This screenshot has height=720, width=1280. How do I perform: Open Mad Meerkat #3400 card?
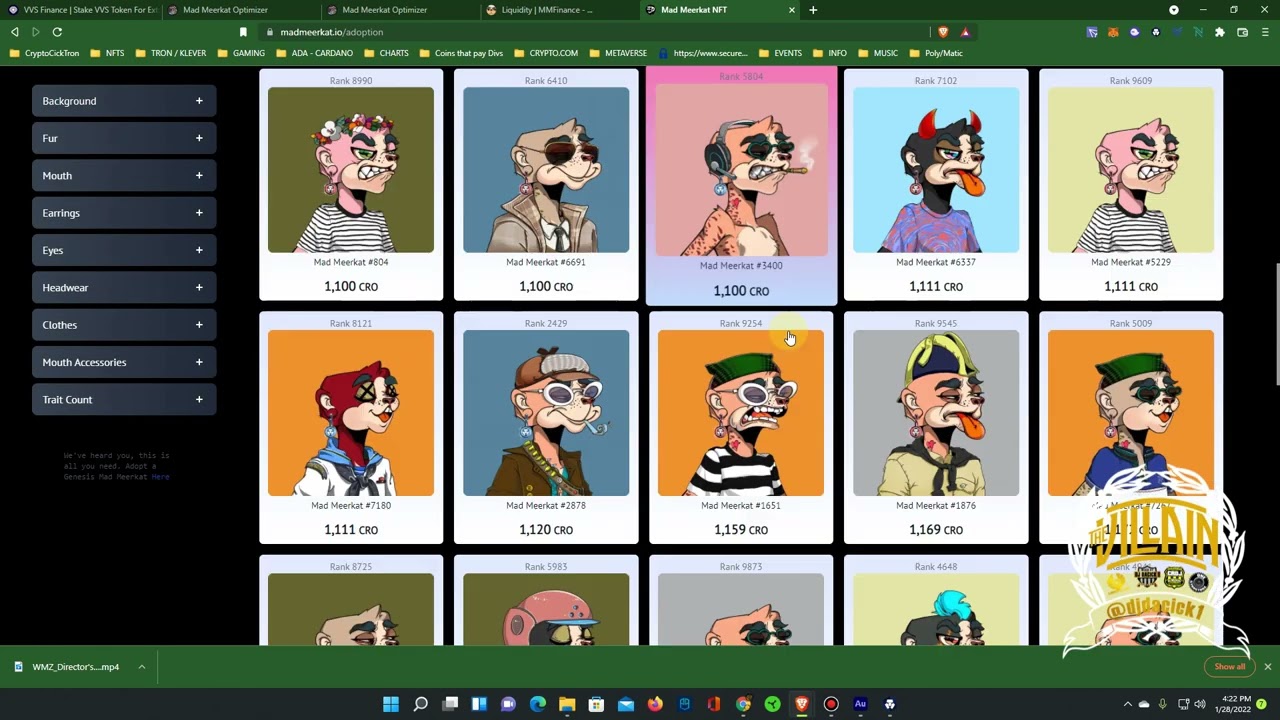click(x=741, y=185)
